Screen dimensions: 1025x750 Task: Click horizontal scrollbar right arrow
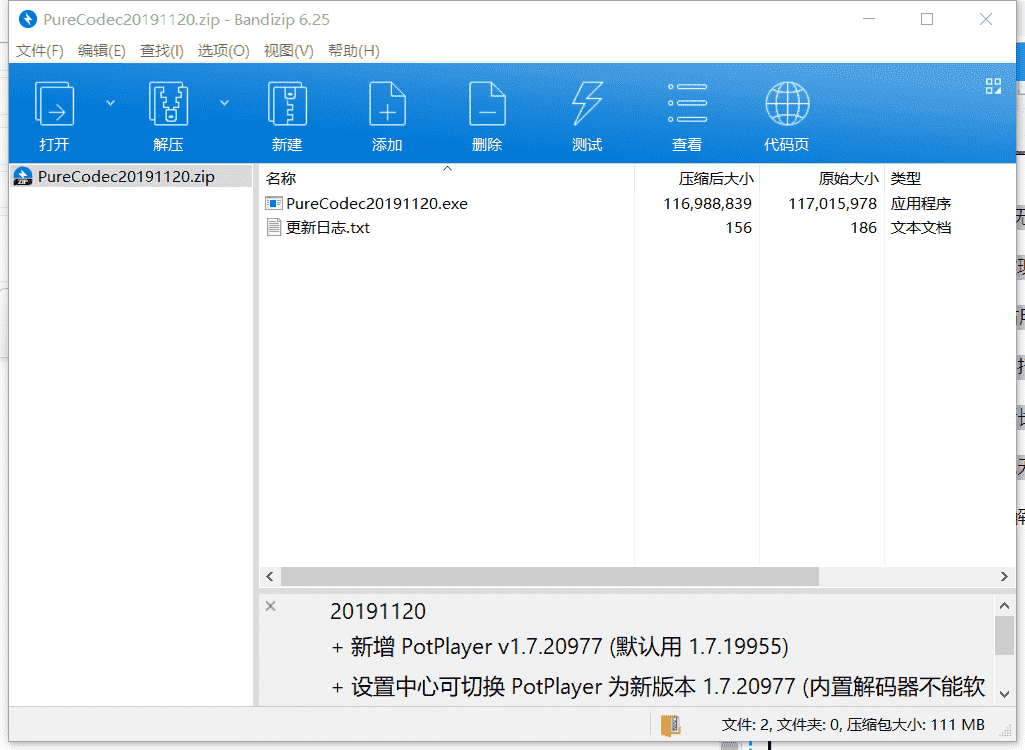coord(1004,576)
